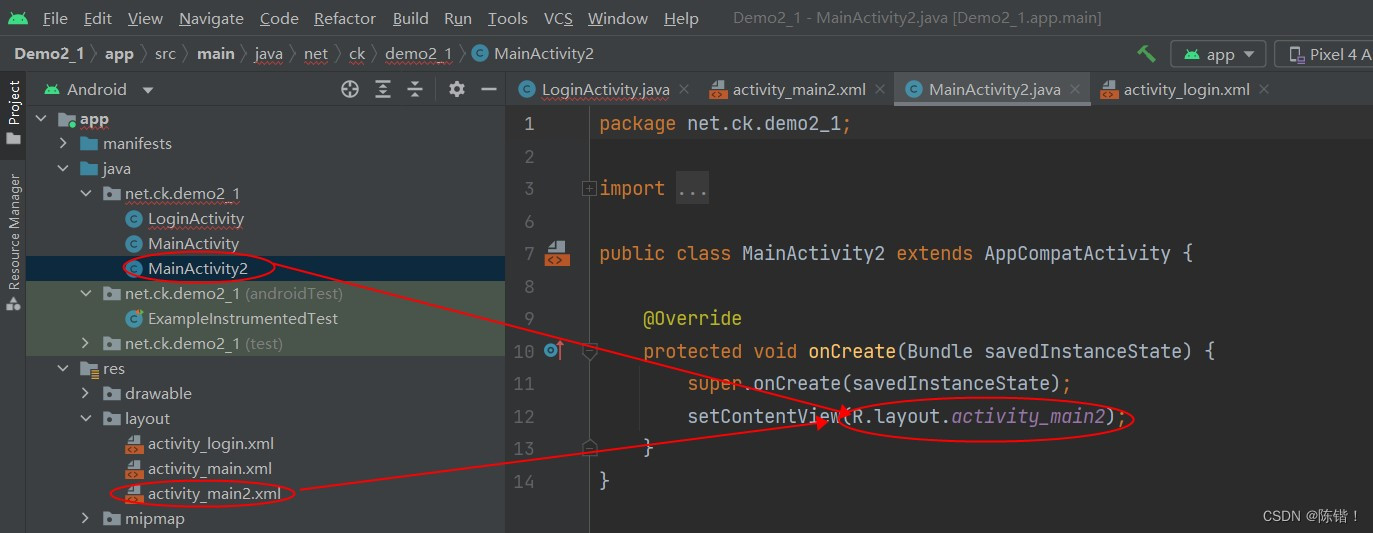Open the File menu
Screen dimensions: 1373x533
55,18
